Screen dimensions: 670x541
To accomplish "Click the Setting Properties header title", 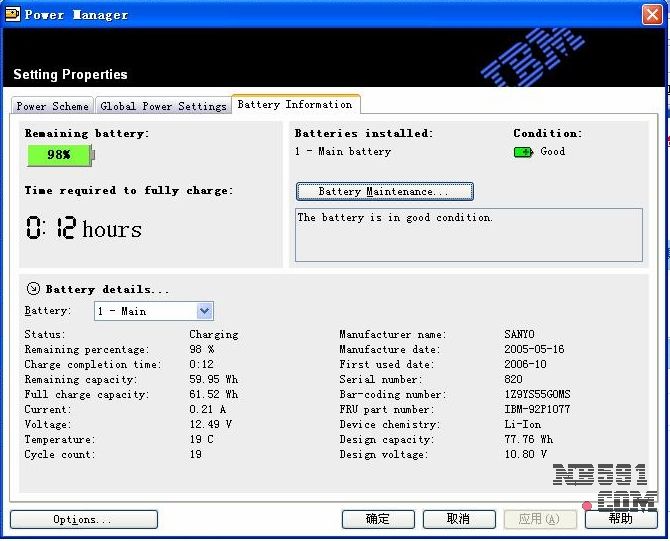I will 70,75.
